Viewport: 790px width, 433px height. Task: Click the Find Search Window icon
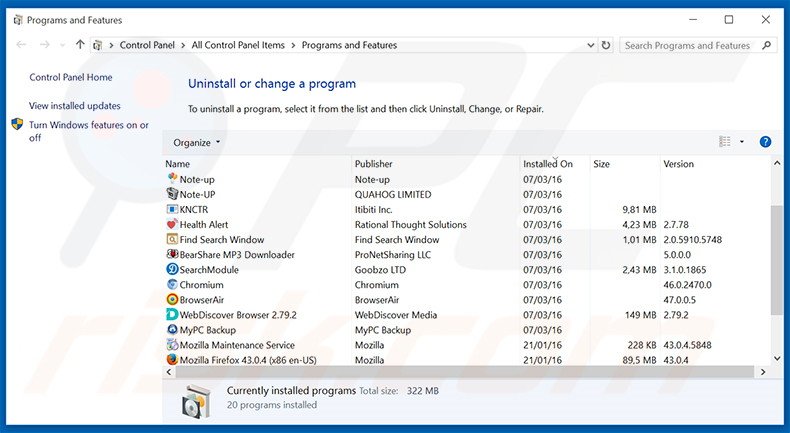172,239
